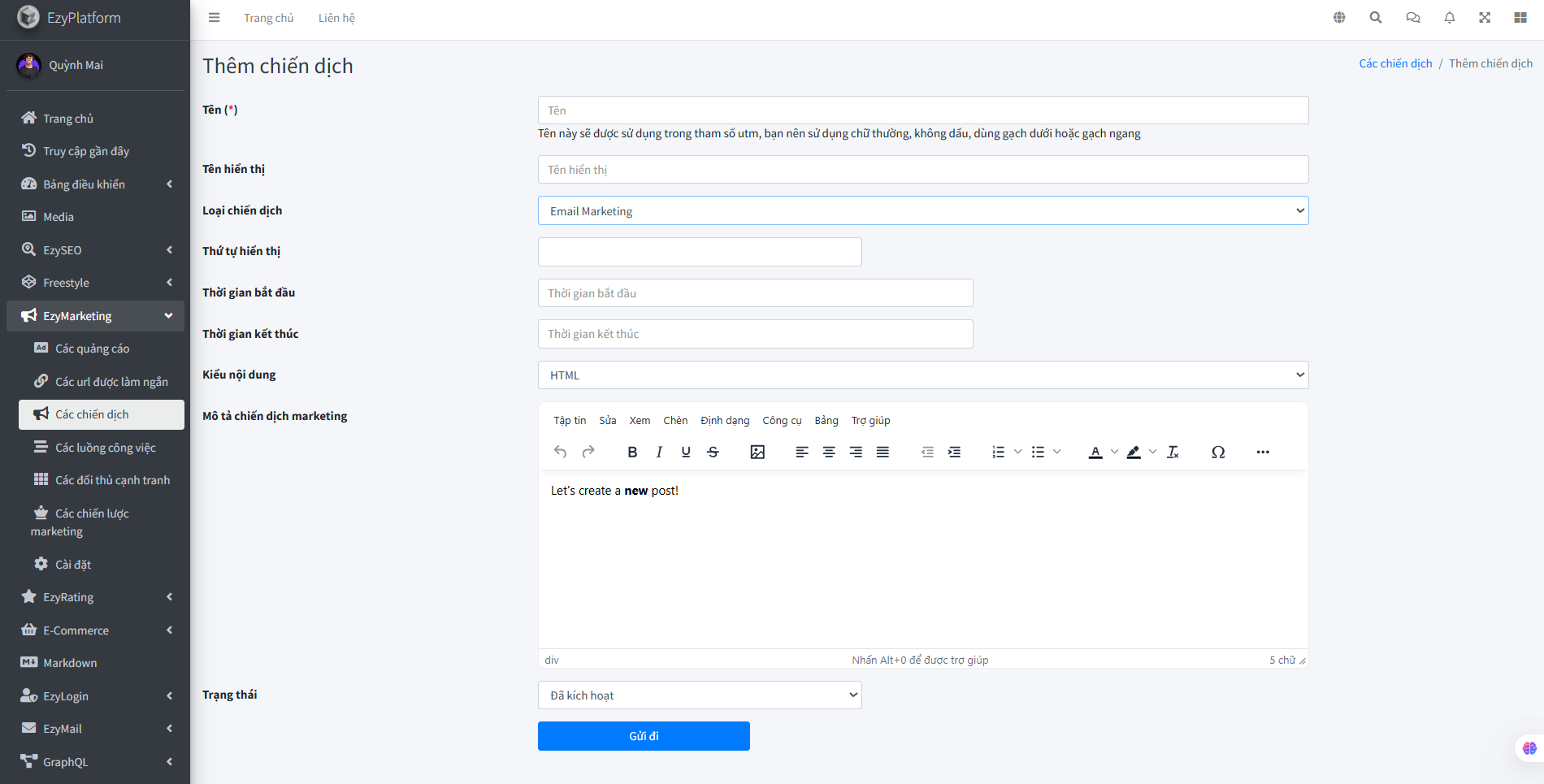Toggle sidebar with the hamburger menu icon
The image size is (1544, 784).
point(214,18)
